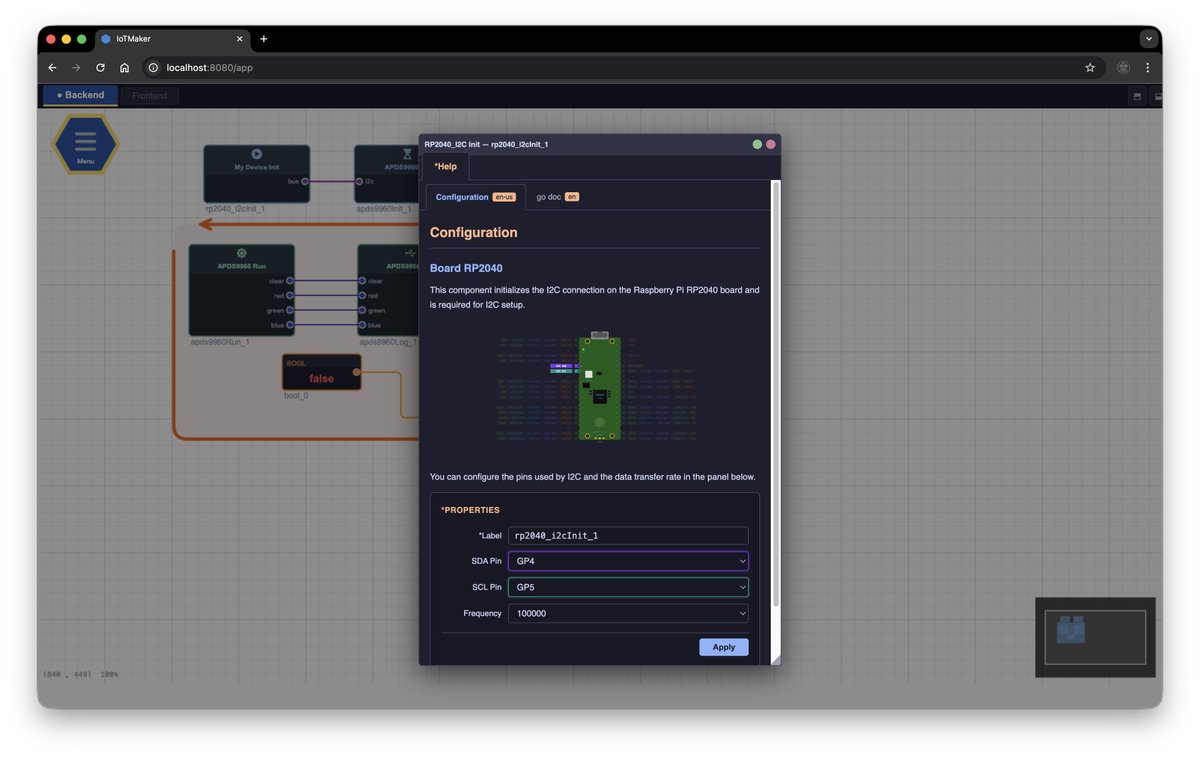Go forward in browser history
The height and width of the screenshot is (758, 1200).
[76, 68]
